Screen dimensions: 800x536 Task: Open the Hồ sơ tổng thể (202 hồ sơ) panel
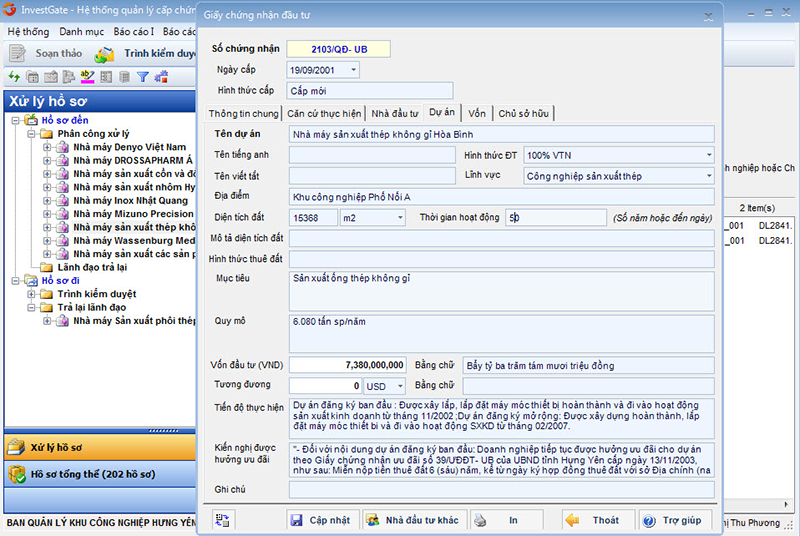click(x=100, y=474)
